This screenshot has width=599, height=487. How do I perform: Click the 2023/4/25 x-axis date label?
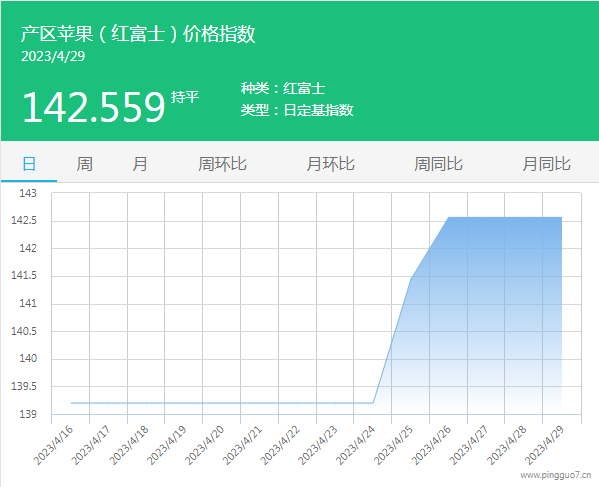point(394,445)
